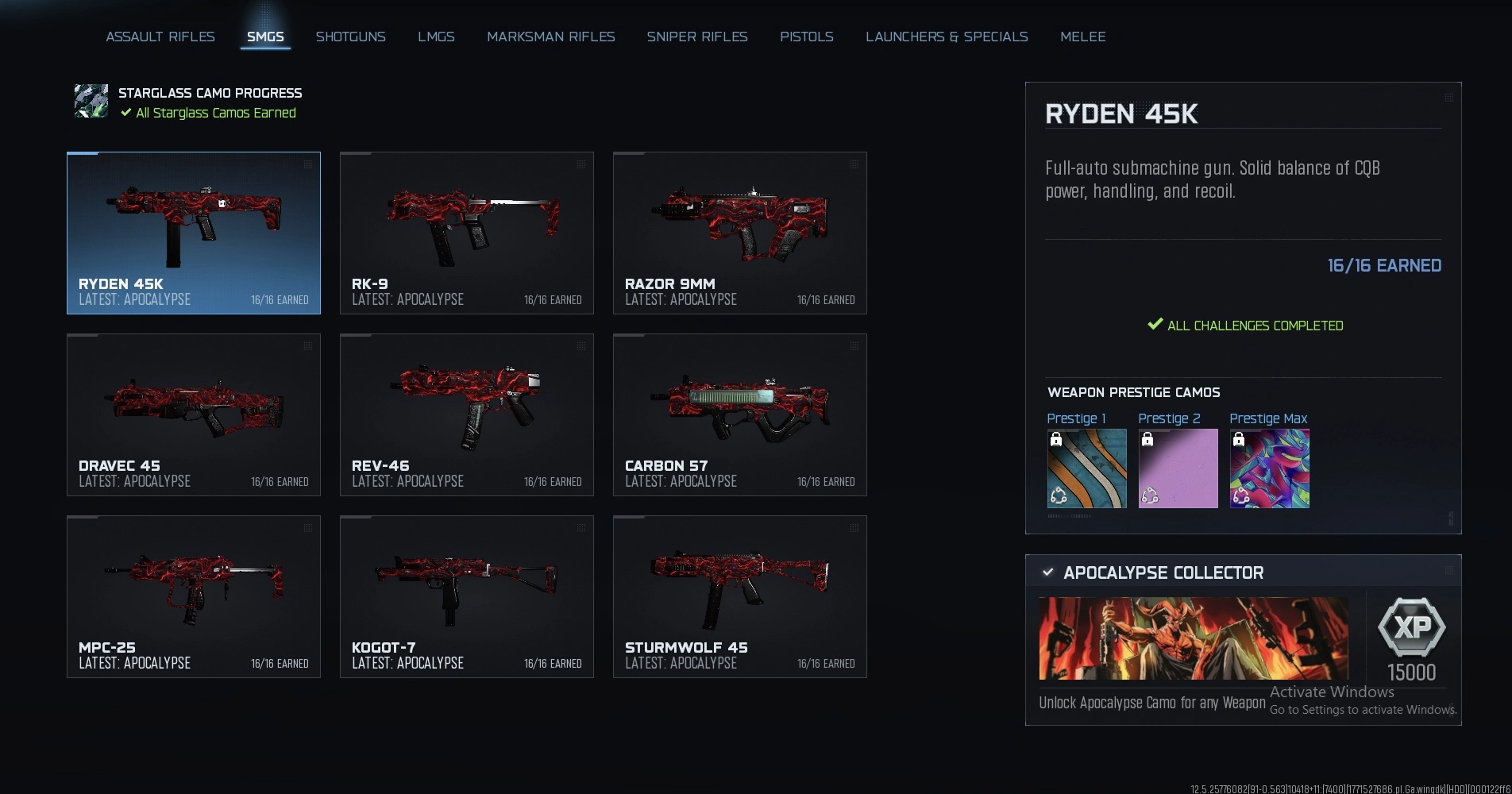Click the grid dots icon on Razor 9MM tile

(854, 164)
